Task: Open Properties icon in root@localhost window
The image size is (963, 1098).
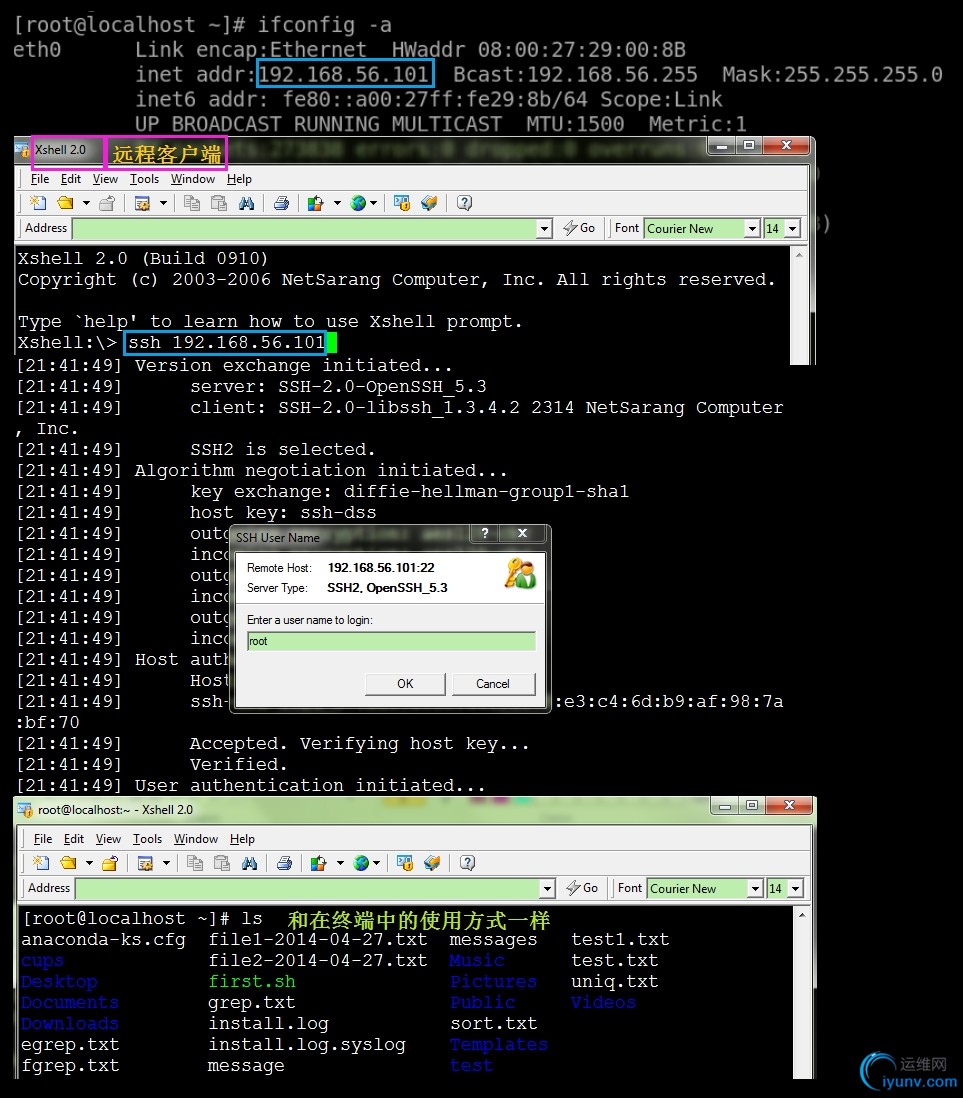Action: (145, 863)
